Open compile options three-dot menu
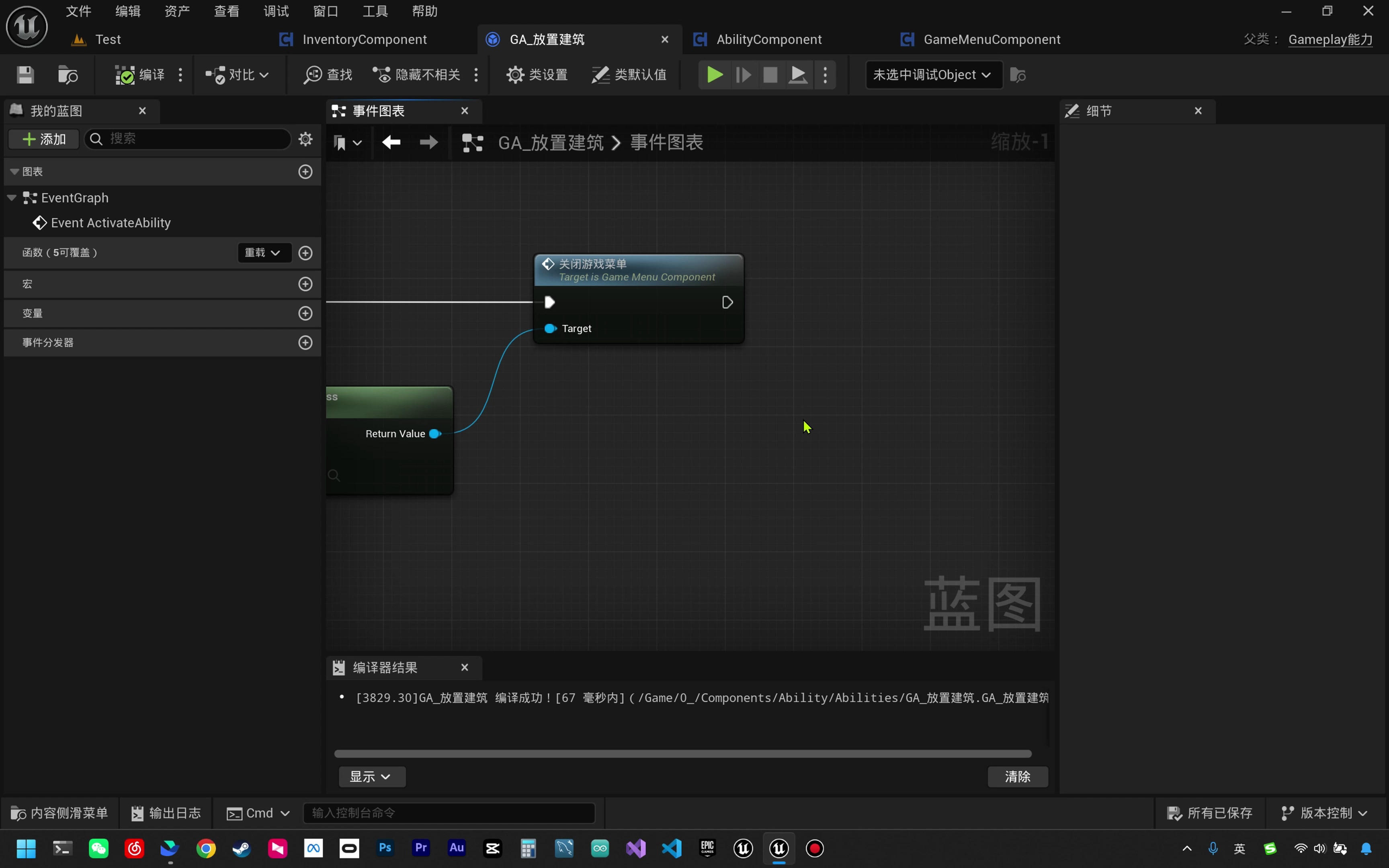This screenshot has width=1389, height=868. pyautogui.click(x=180, y=75)
